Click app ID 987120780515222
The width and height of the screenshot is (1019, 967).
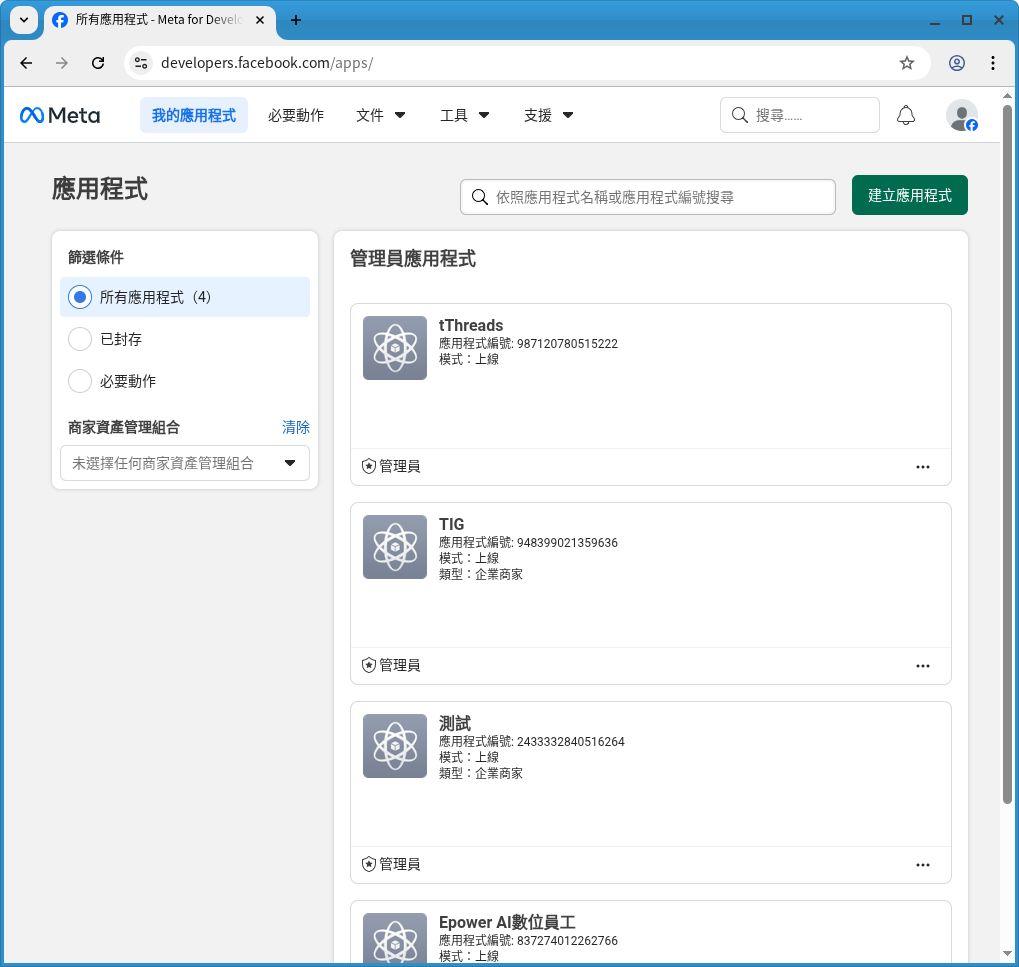click(x=567, y=343)
